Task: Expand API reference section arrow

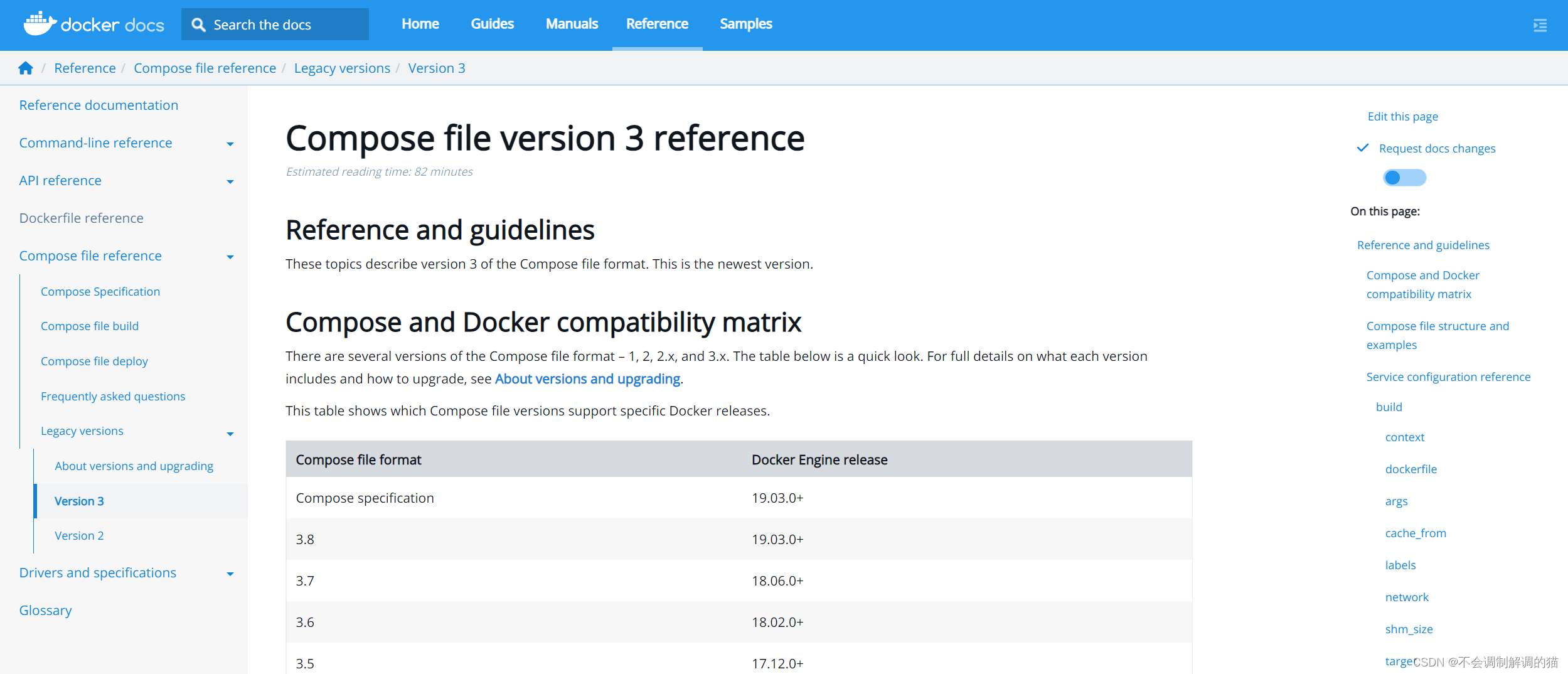Action: [230, 181]
